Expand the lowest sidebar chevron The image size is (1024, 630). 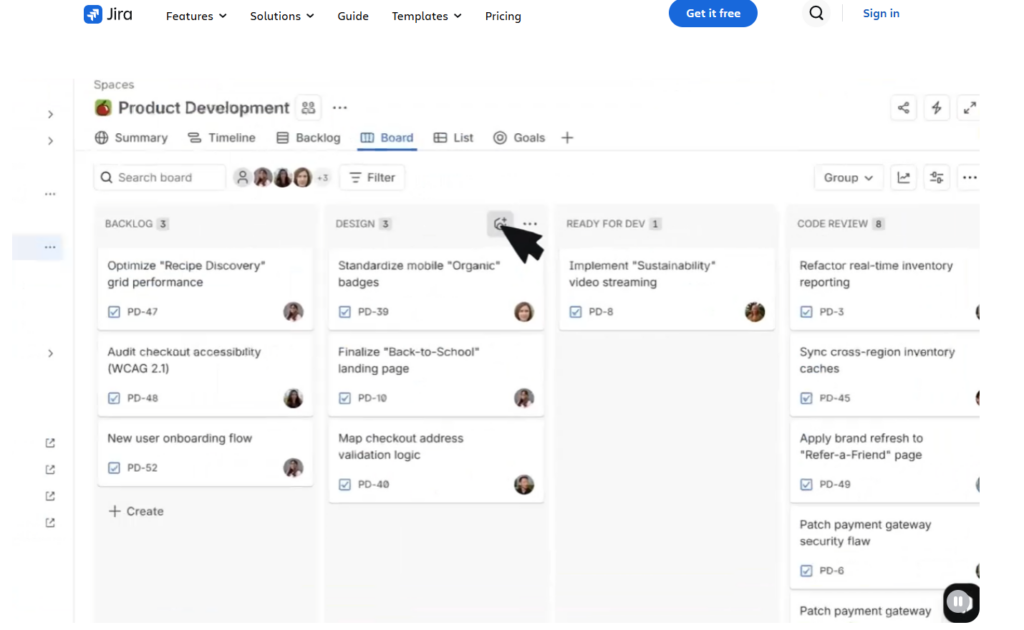[50, 354]
